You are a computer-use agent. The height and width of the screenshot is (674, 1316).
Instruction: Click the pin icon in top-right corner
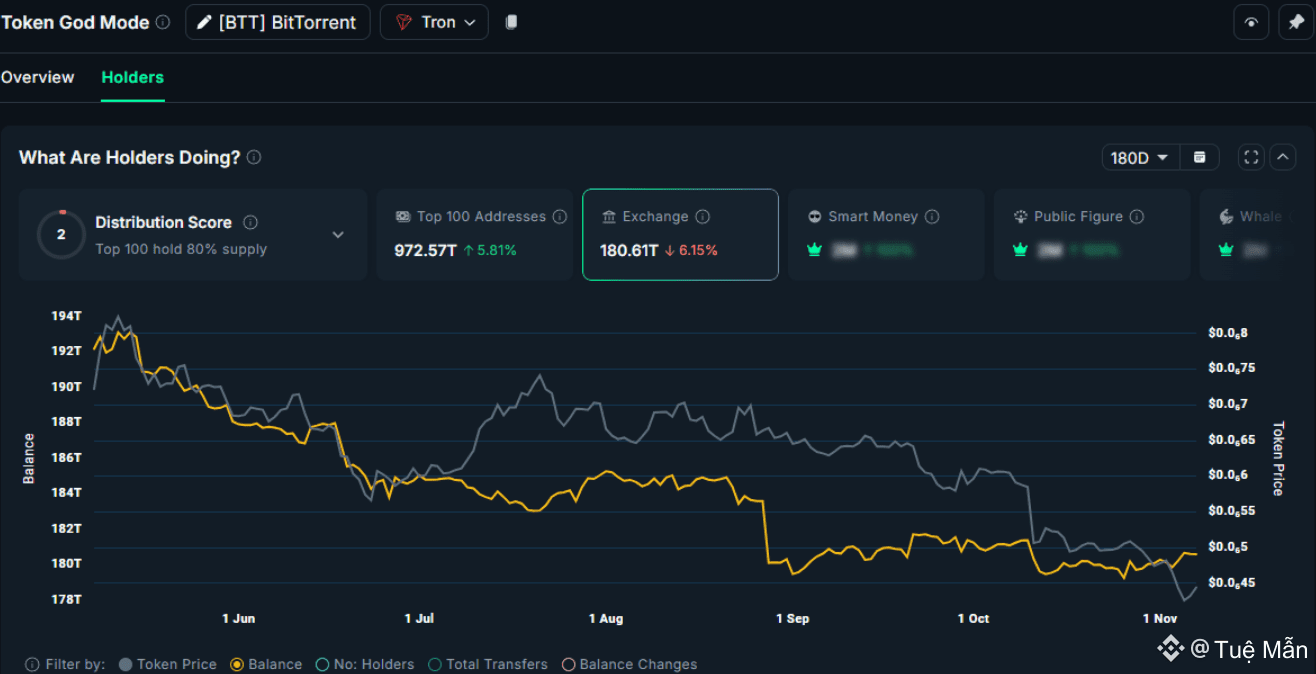tap(1297, 22)
